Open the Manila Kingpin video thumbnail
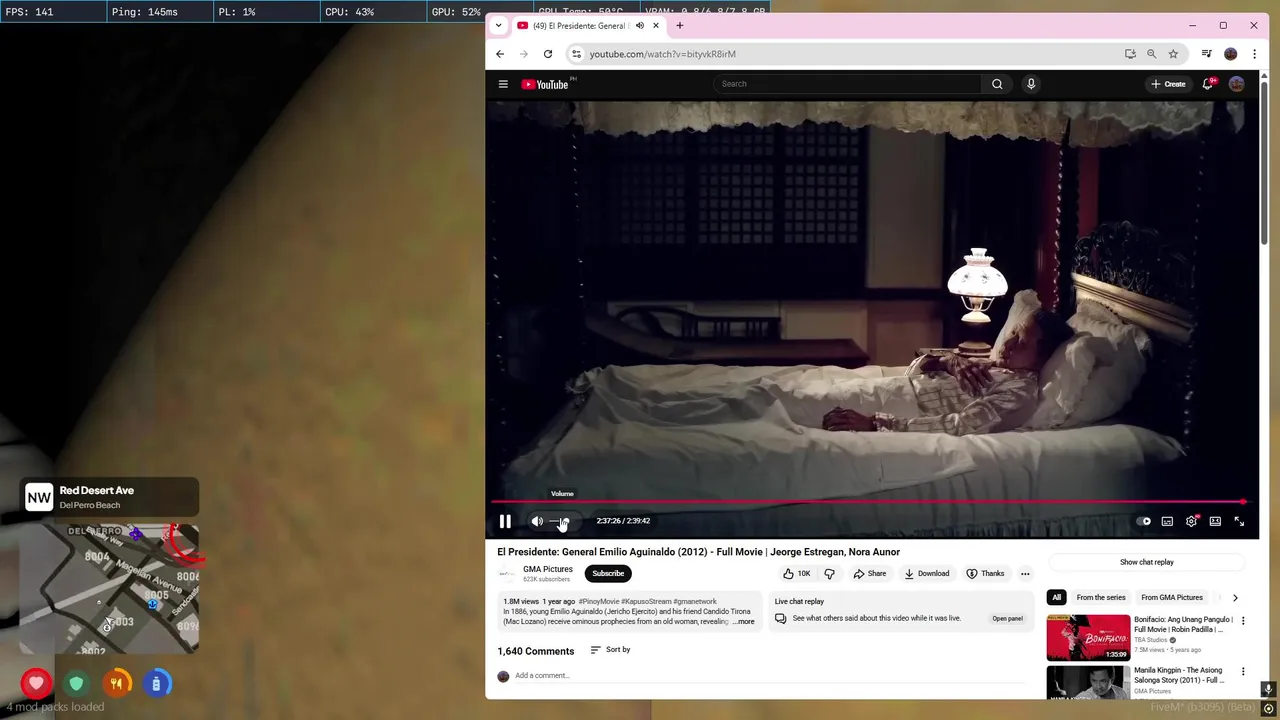Image resolution: width=1280 pixels, height=720 pixels. (1088, 683)
